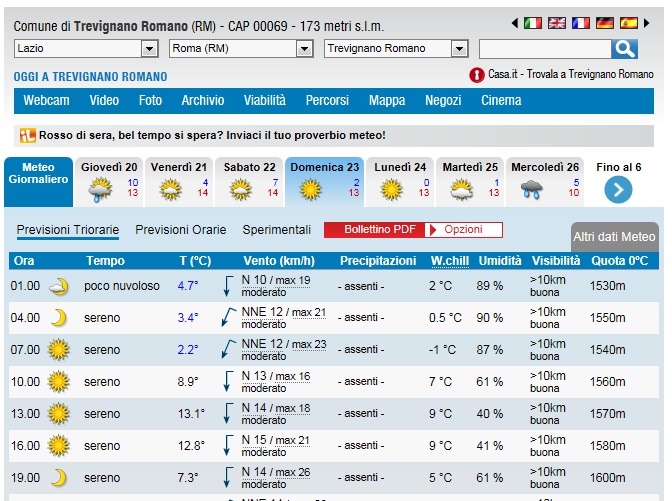The width and height of the screenshot is (672, 501).
Task: Click the magnifying glass search button
Action: click(x=625, y=49)
